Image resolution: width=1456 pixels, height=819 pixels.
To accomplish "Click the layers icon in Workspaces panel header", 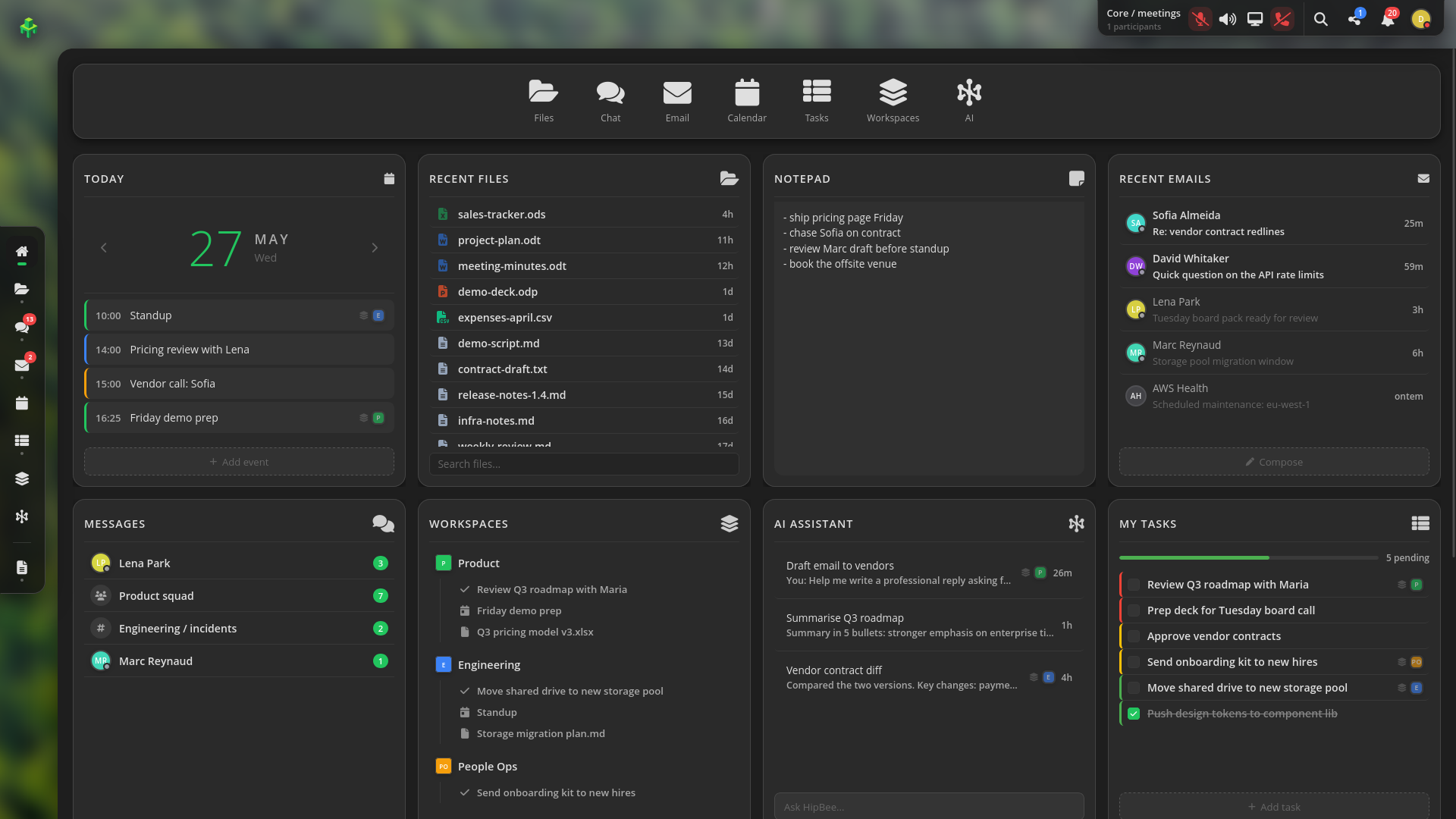I will click(730, 523).
